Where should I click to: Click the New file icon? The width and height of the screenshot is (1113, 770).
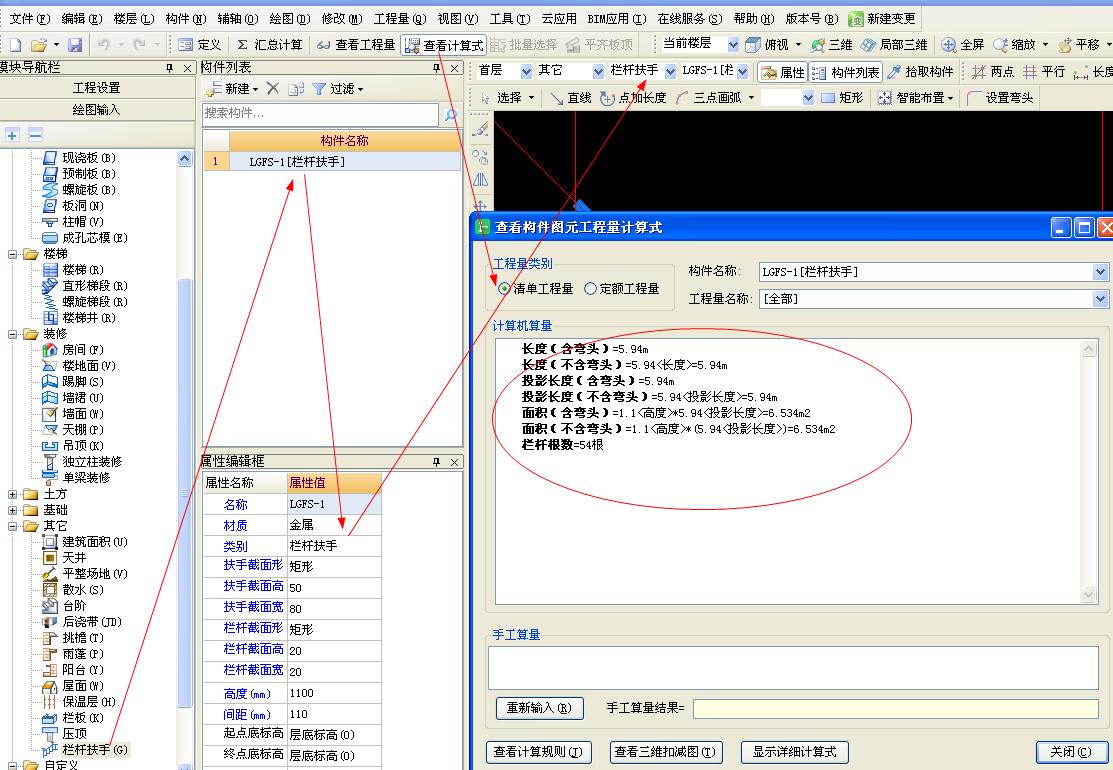[x=15, y=45]
